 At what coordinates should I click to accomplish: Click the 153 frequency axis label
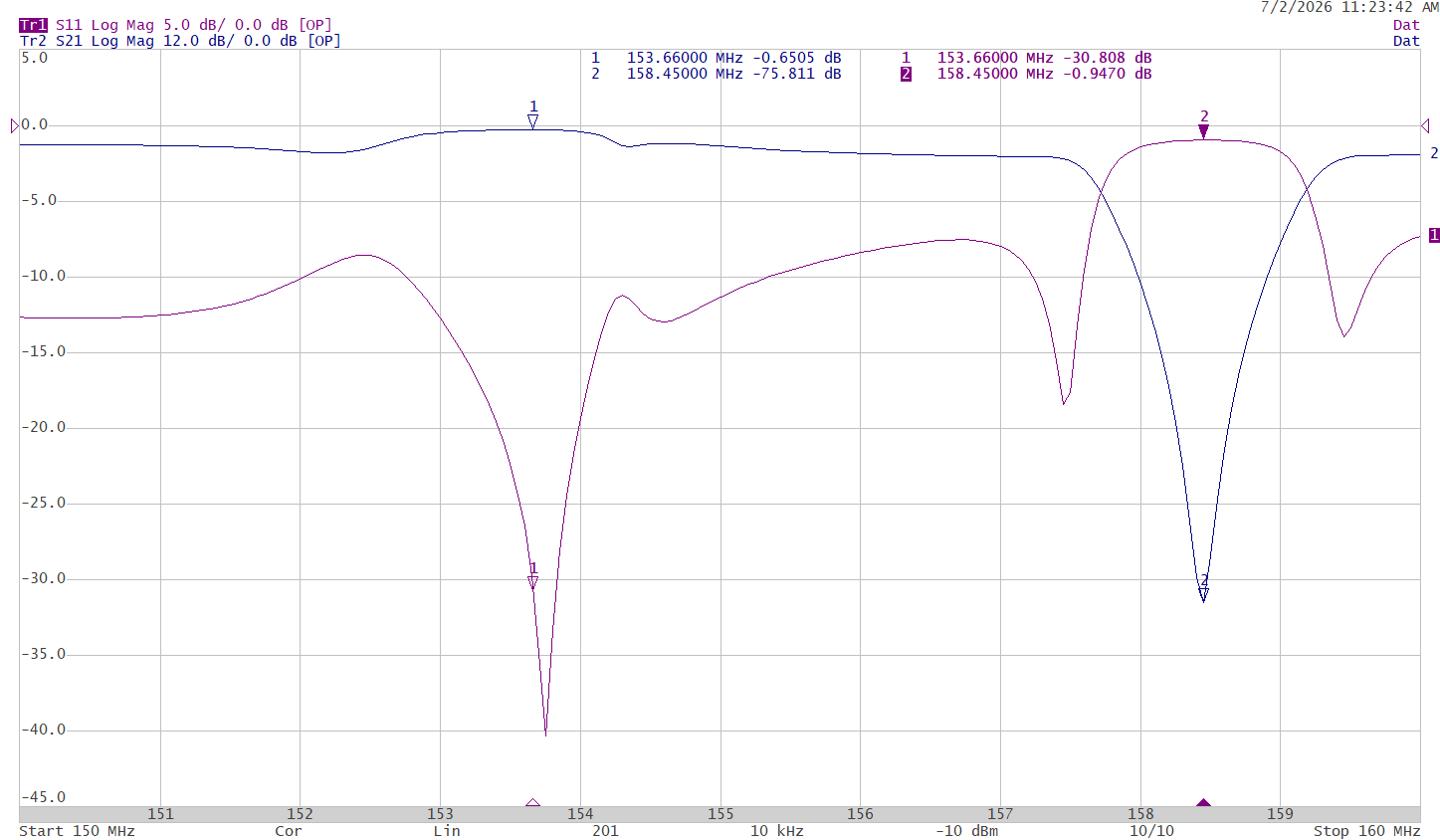tap(440, 814)
